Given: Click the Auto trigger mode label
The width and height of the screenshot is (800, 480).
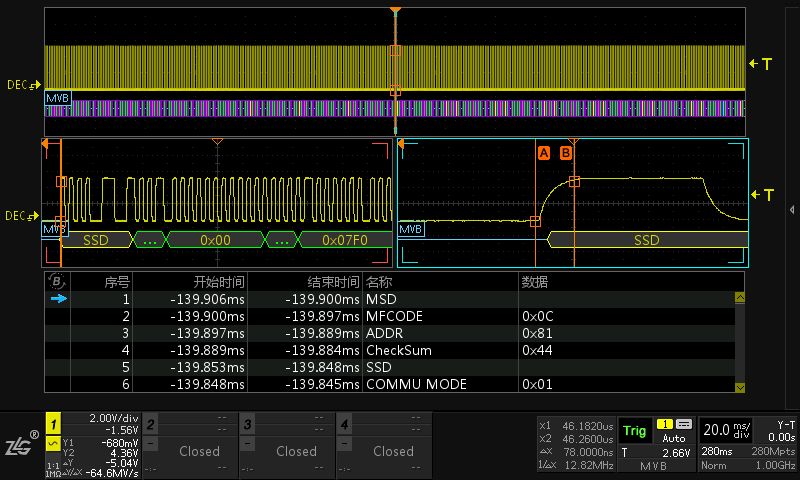Looking at the screenshot, I should pos(673,438).
